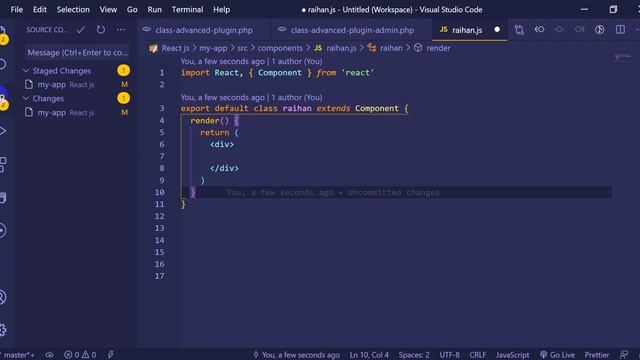Open Run and Debug from activity bar

coord(2,131)
